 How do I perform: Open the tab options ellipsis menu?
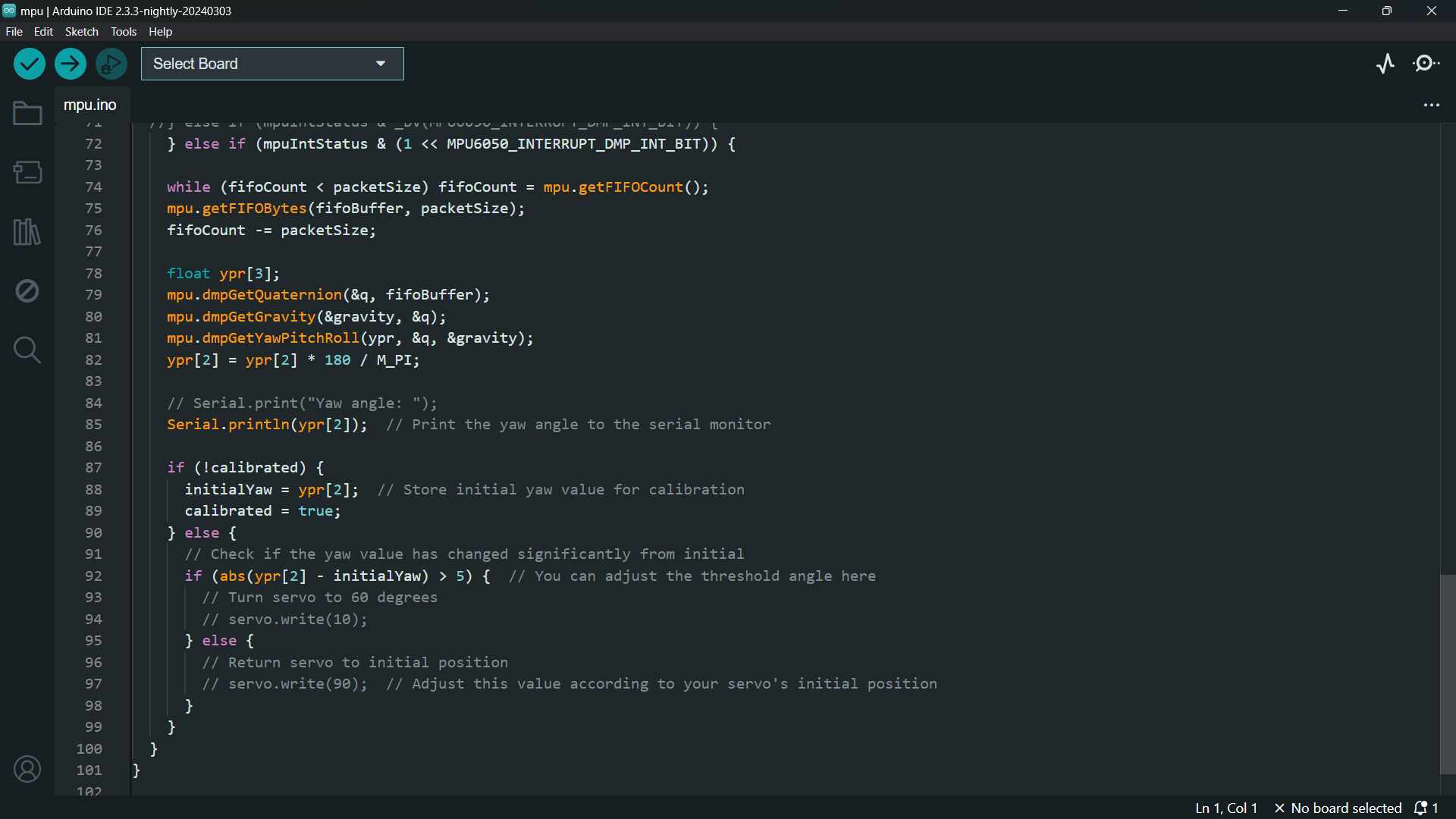click(1432, 105)
